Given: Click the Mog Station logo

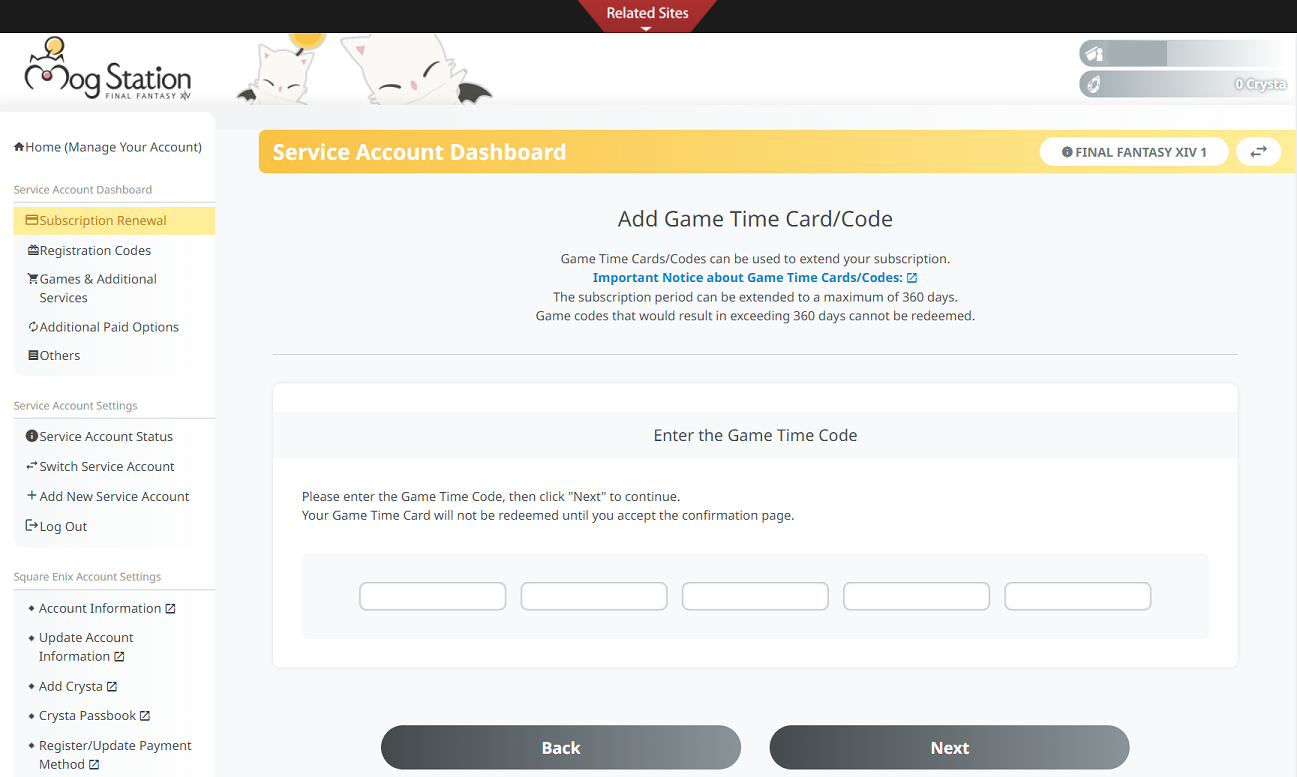Looking at the screenshot, I should (107, 70).
